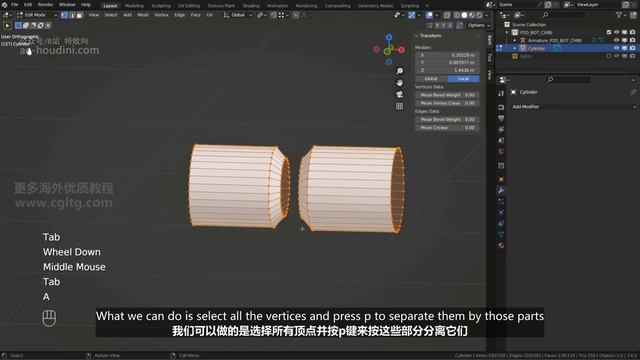The width and height of the screenshot is (640, 360).
Task: Hide P2D_BOT_CHIBI collection with eye icon
Action: pos(617,32)
